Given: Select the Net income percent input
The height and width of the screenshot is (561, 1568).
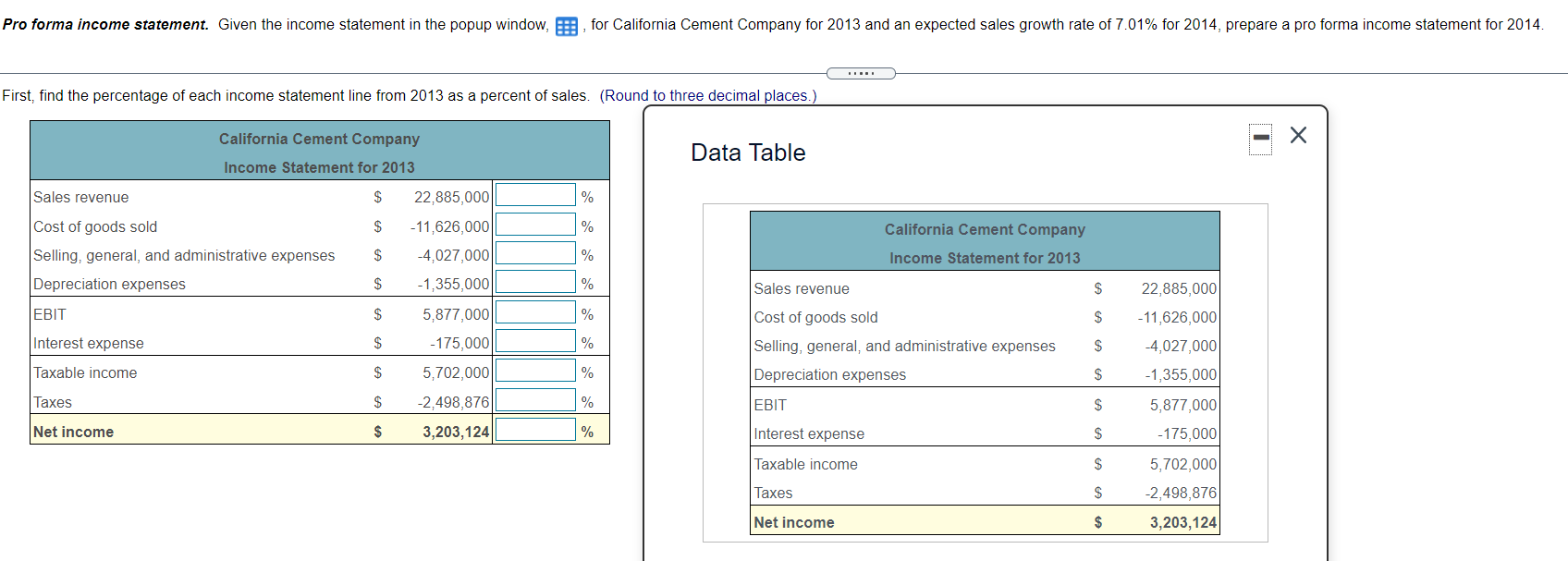Looking at the screenshot, I should [535, 430].
